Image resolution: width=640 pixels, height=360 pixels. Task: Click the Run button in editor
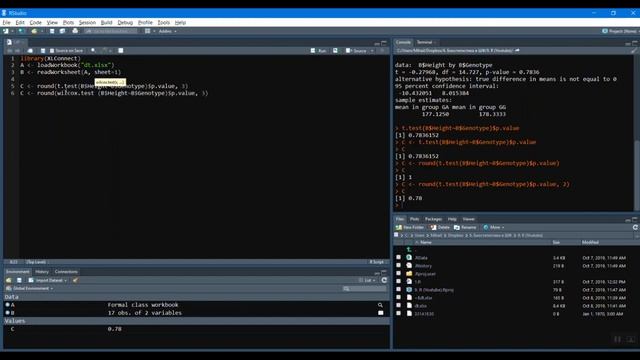point(319,51)
